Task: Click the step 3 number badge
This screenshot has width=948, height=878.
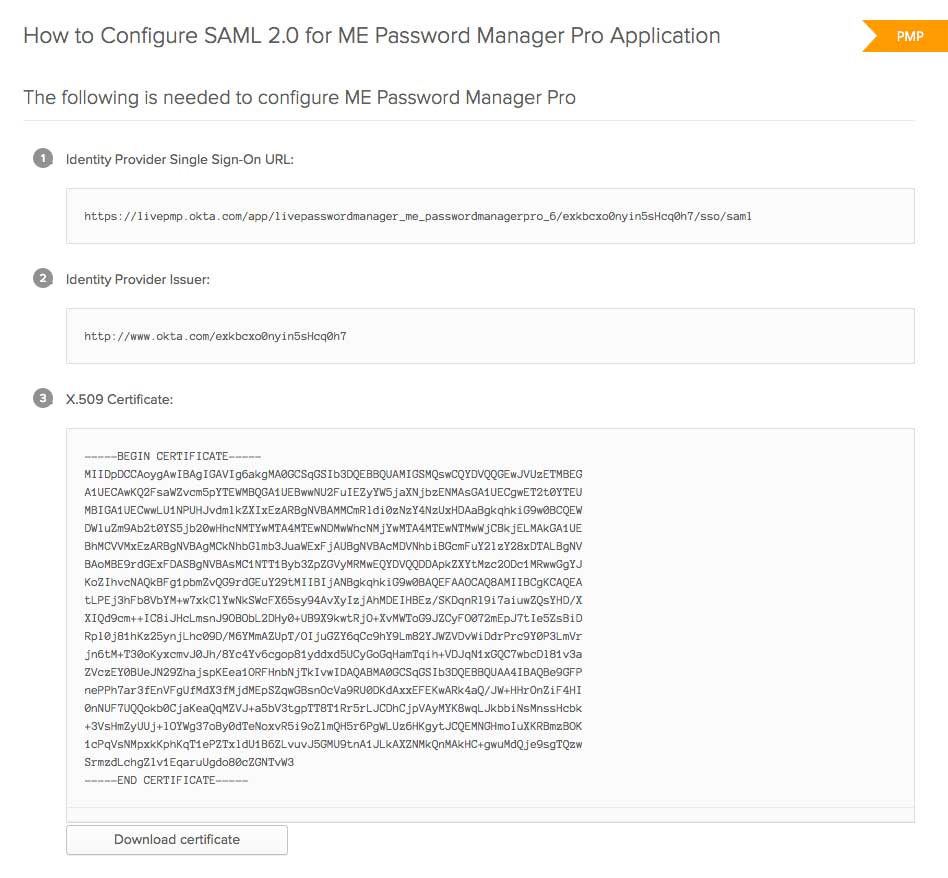Action: [42, 398]
